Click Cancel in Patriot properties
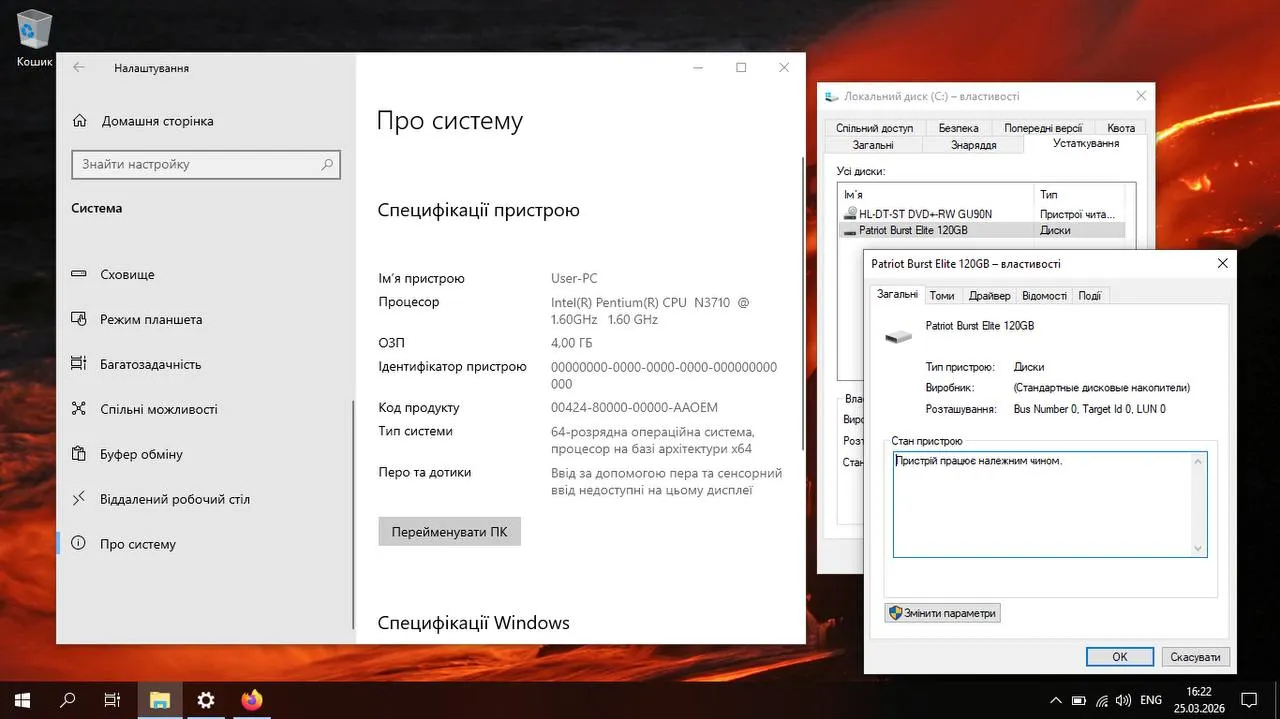Screen dimensions: 1280x719 (x=1195, y=657)
